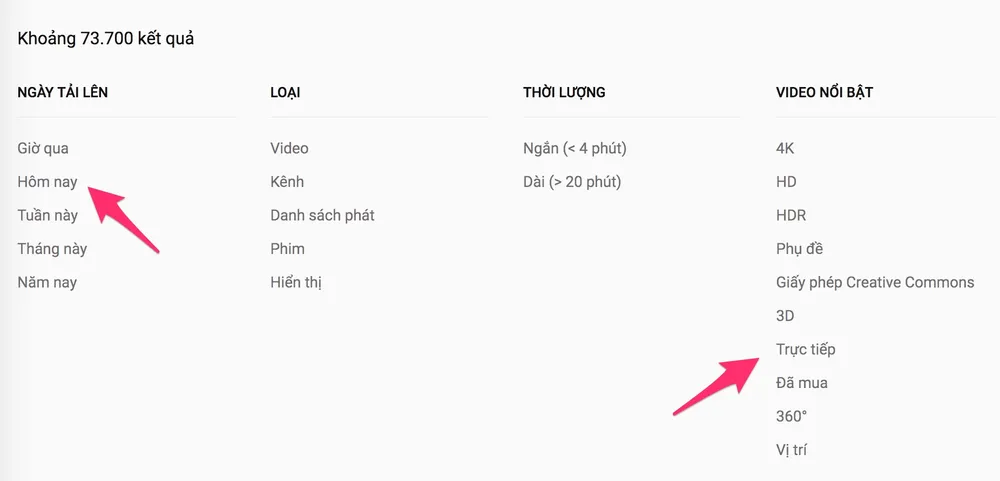This screenshot has height=481, width=1000.
Task: Choose duration "Dài (> 20 phút)"
Action: click(x=572, y=182)
